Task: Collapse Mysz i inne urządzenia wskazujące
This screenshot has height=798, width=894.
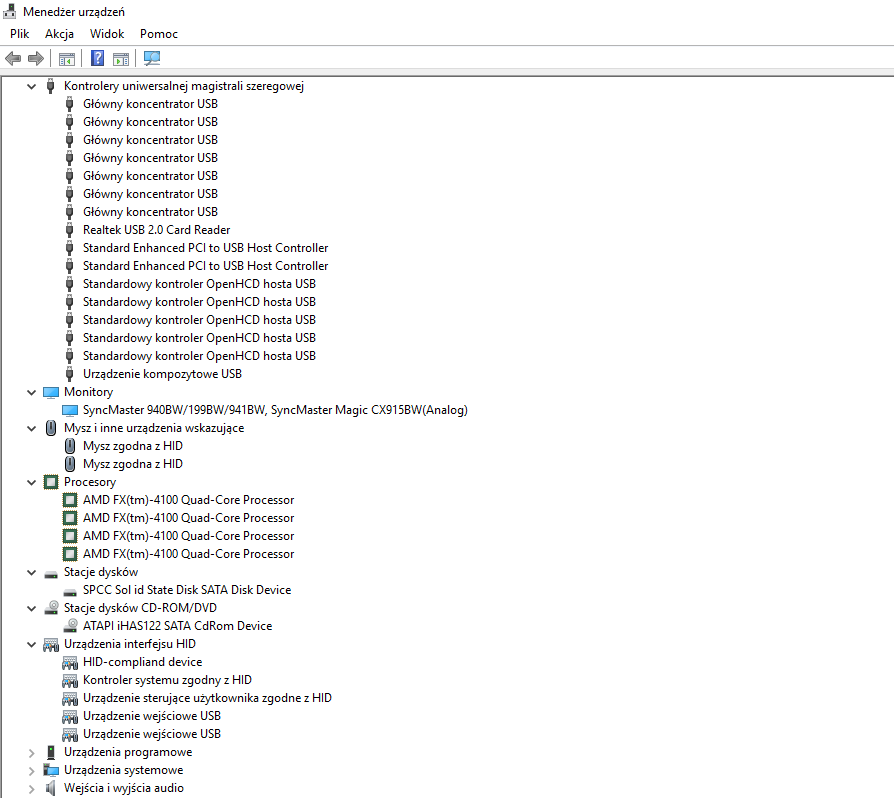Action: (x=31, y=429)
